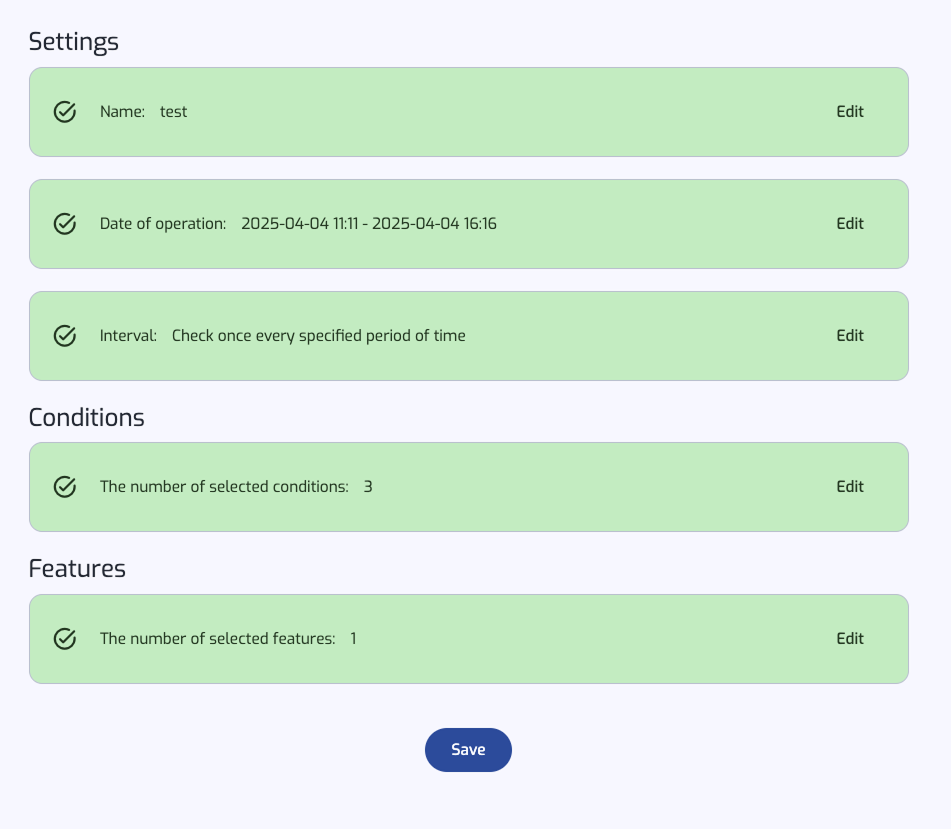Click the Settings heading
The width and height of the screenshot is (951, 829).
[x=73, y=42]
